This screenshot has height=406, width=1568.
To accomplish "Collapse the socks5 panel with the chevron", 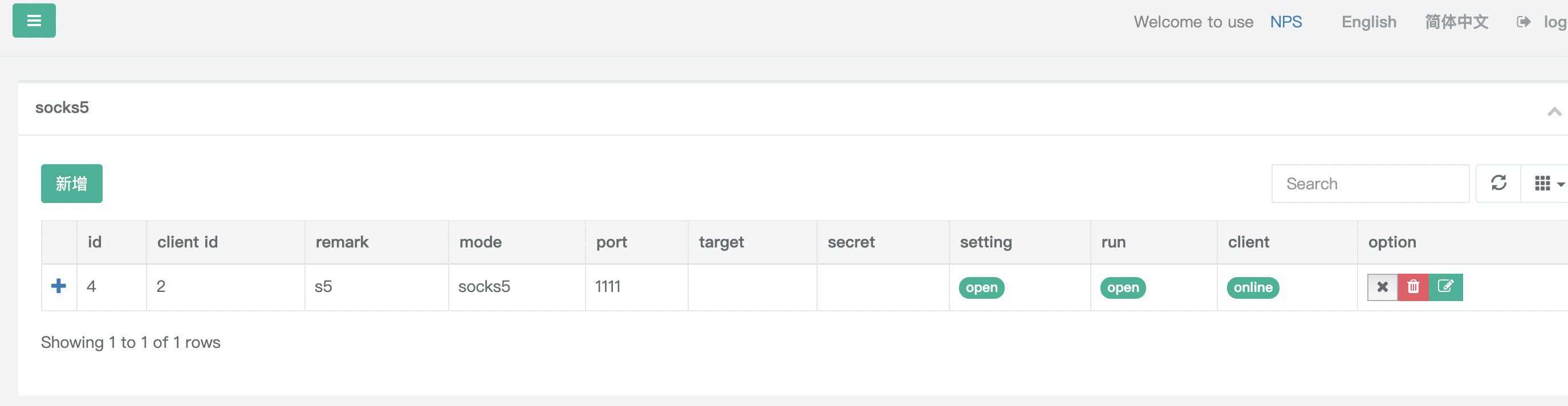I will pyautogui.click(x=1554, y=112).
